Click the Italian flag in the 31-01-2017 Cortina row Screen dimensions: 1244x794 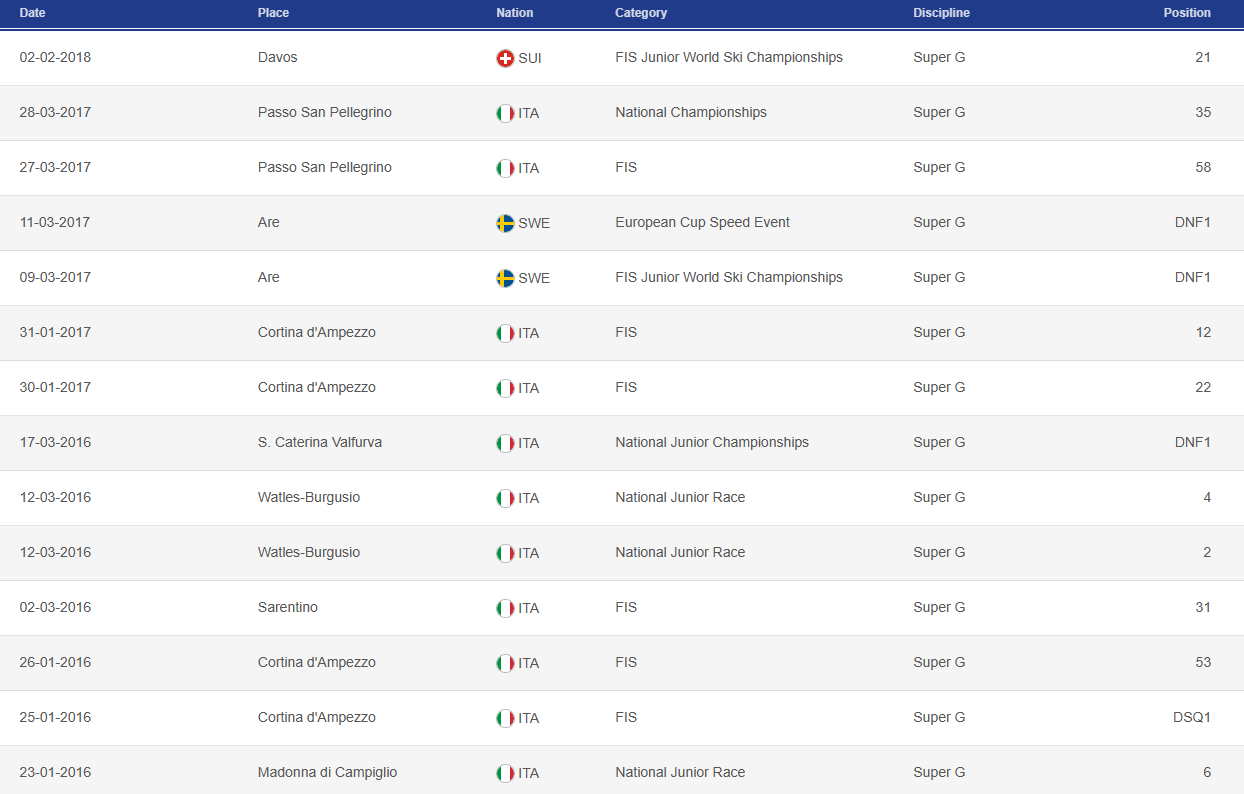click(505, 333)
